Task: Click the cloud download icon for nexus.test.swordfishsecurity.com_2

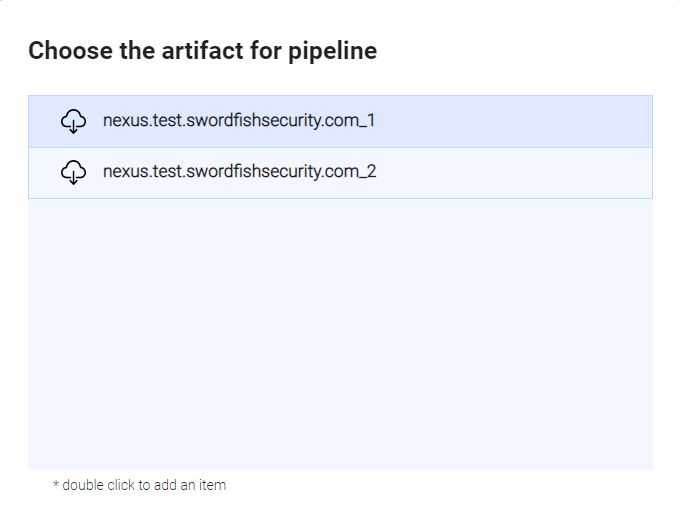Action: click(x=74, y=172)
